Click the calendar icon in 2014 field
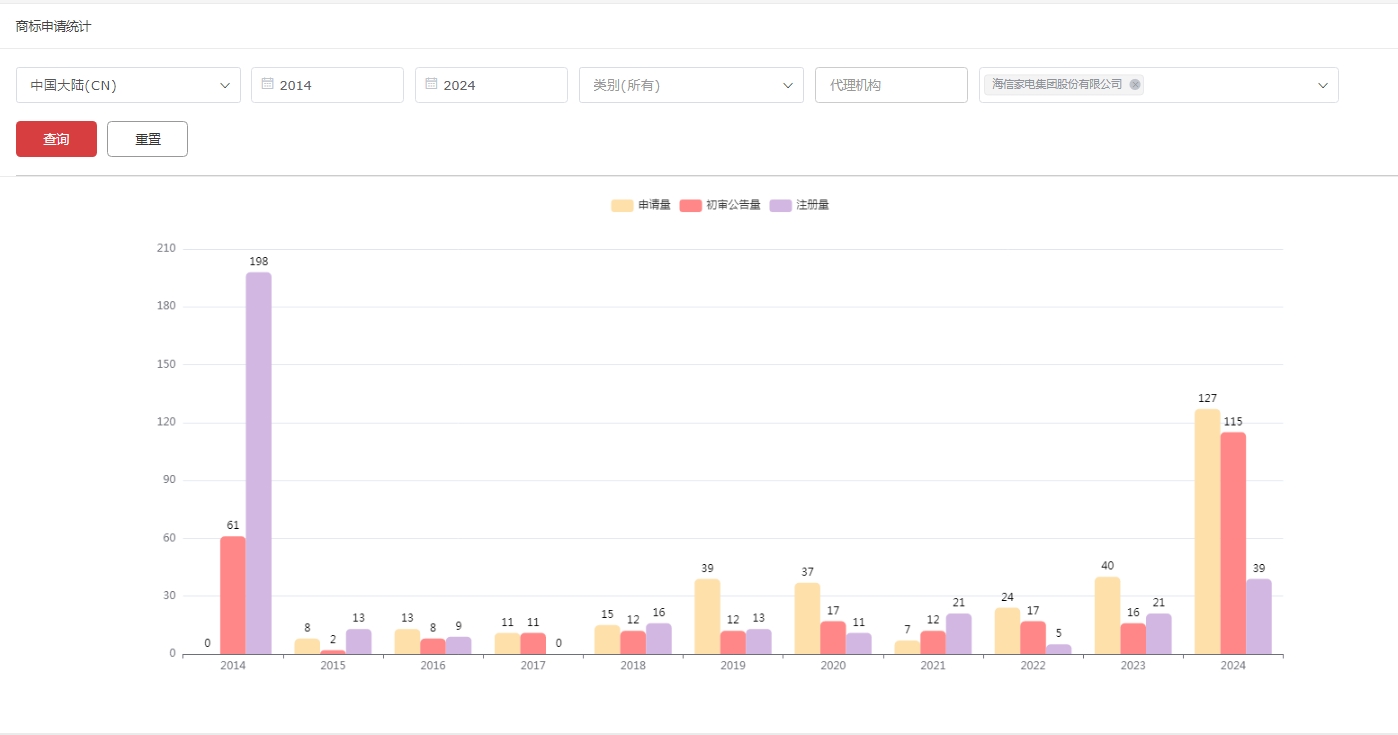Screen dimensions: 1398x735 click(267, 84)
